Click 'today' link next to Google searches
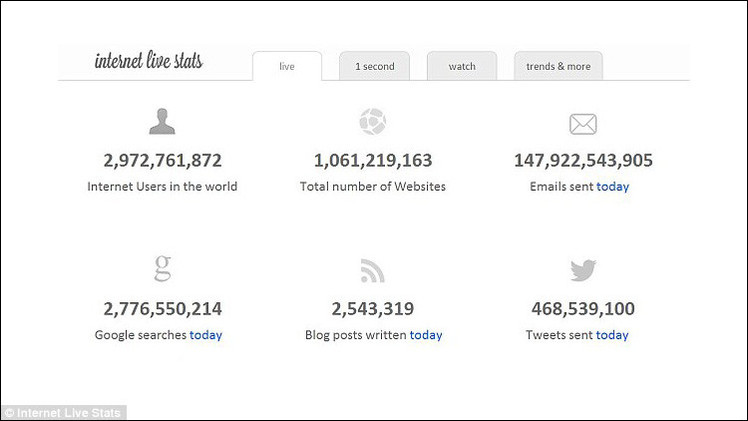Screen dimensions: 748x421 click(206, 335)
